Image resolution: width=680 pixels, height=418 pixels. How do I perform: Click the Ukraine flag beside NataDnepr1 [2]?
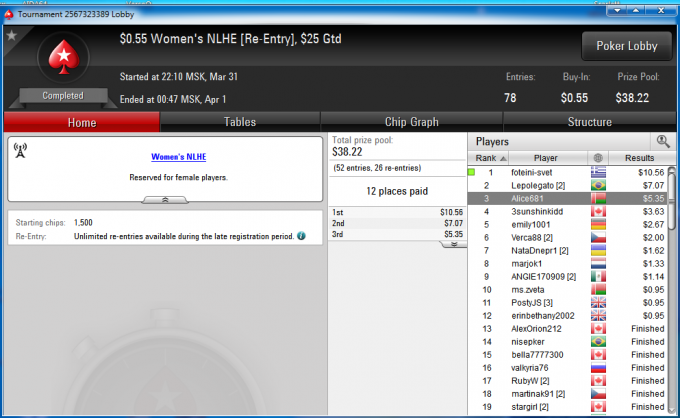coord(598,251)
